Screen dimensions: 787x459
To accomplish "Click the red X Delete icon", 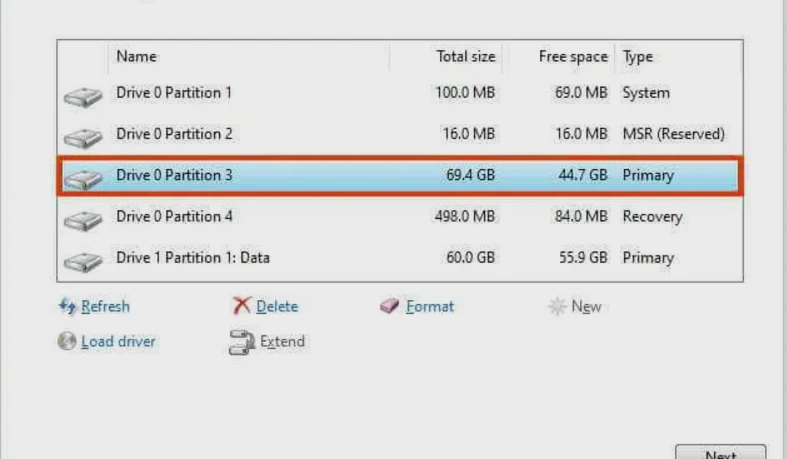I will 241,307.
